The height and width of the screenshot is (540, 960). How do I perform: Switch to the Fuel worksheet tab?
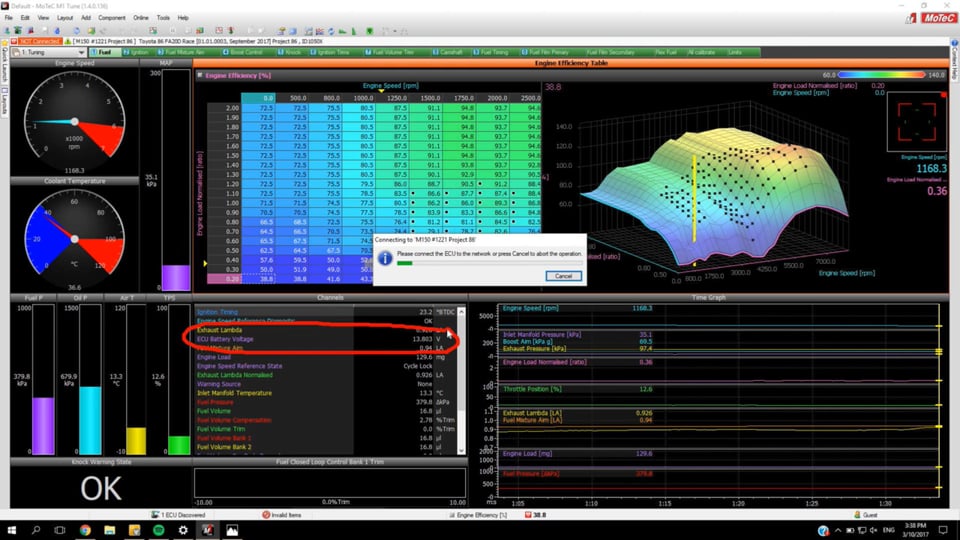(x=104, y=53)
